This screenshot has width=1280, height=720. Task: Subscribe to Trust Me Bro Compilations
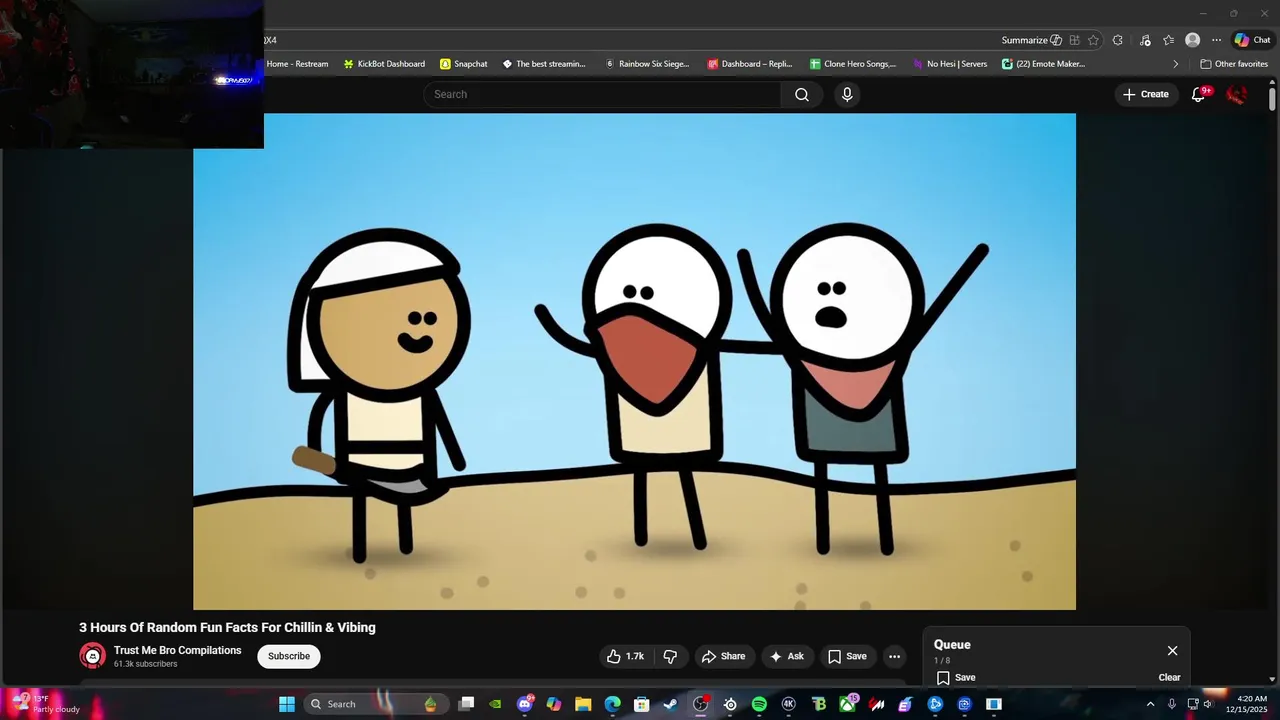(289, 656)
